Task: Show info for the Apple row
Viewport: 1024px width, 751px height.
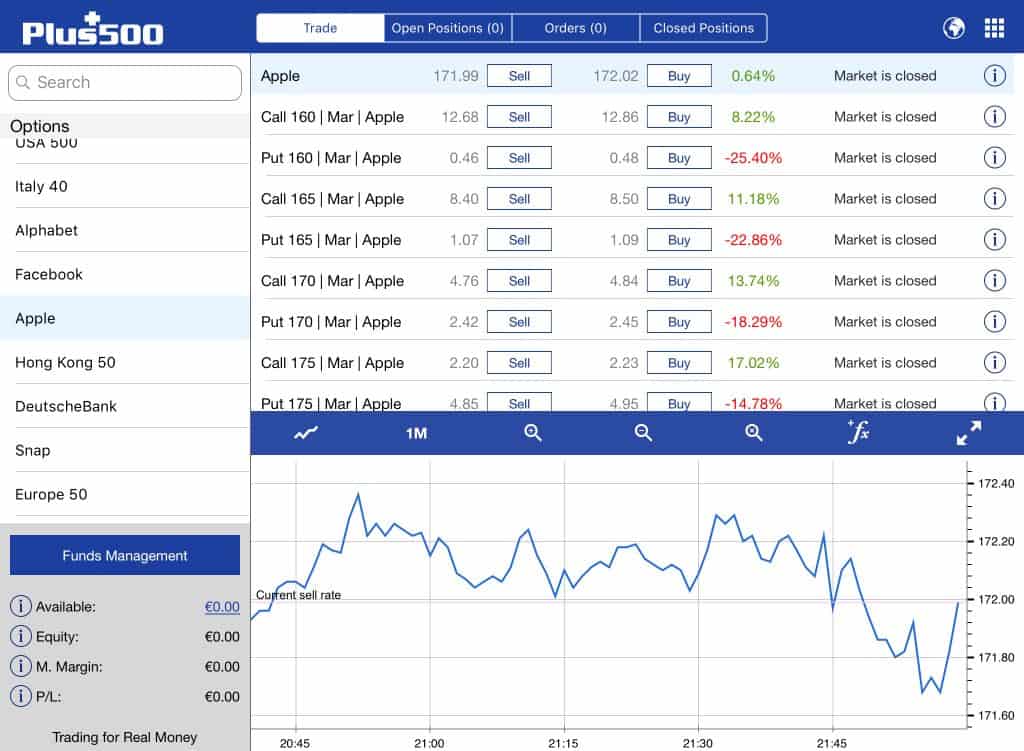Action: click(x=994, y=76)
